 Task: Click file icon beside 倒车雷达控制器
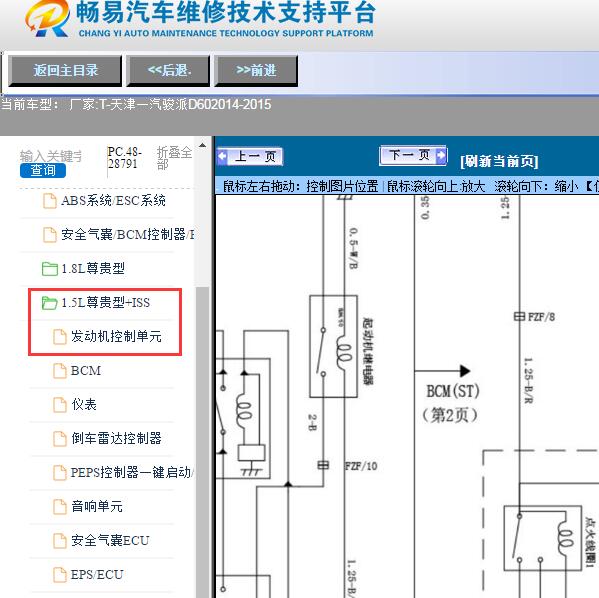coord(60,439)
